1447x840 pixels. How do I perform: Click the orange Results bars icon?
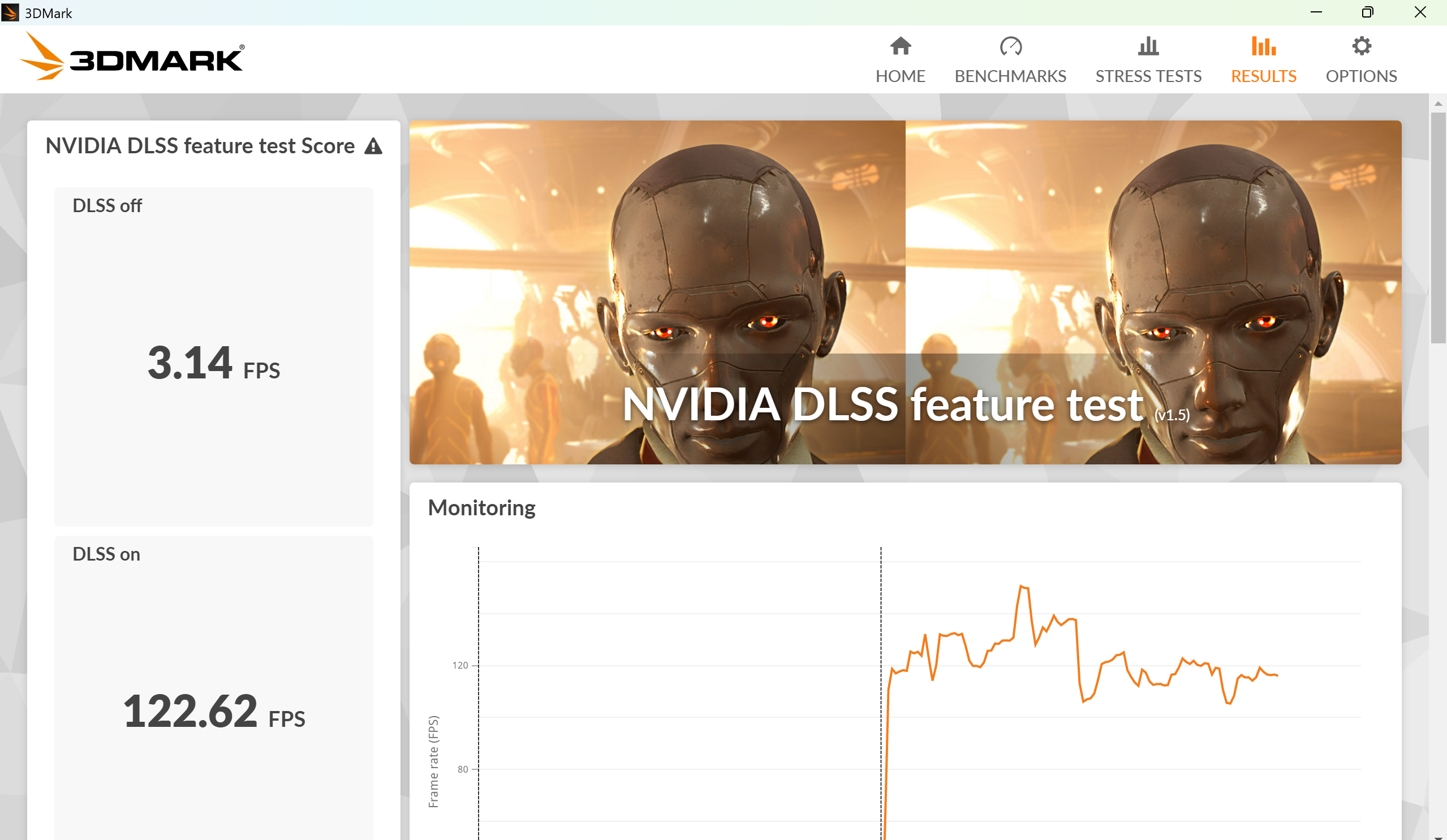[1263, 46]
